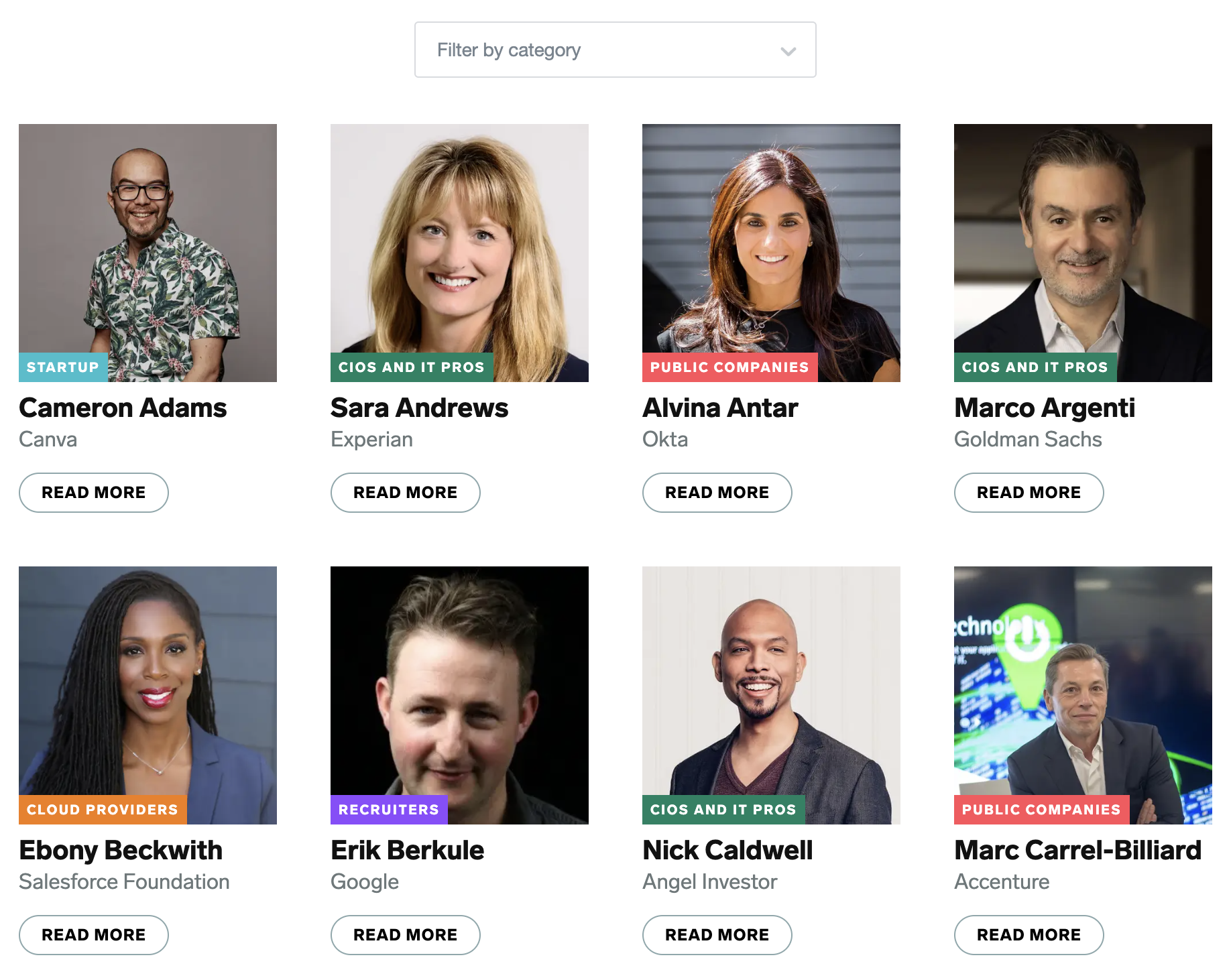This screenshot has width=1231, height=980.
Task: Click the Erik Berkule name heading
Action: coord(408,850)
